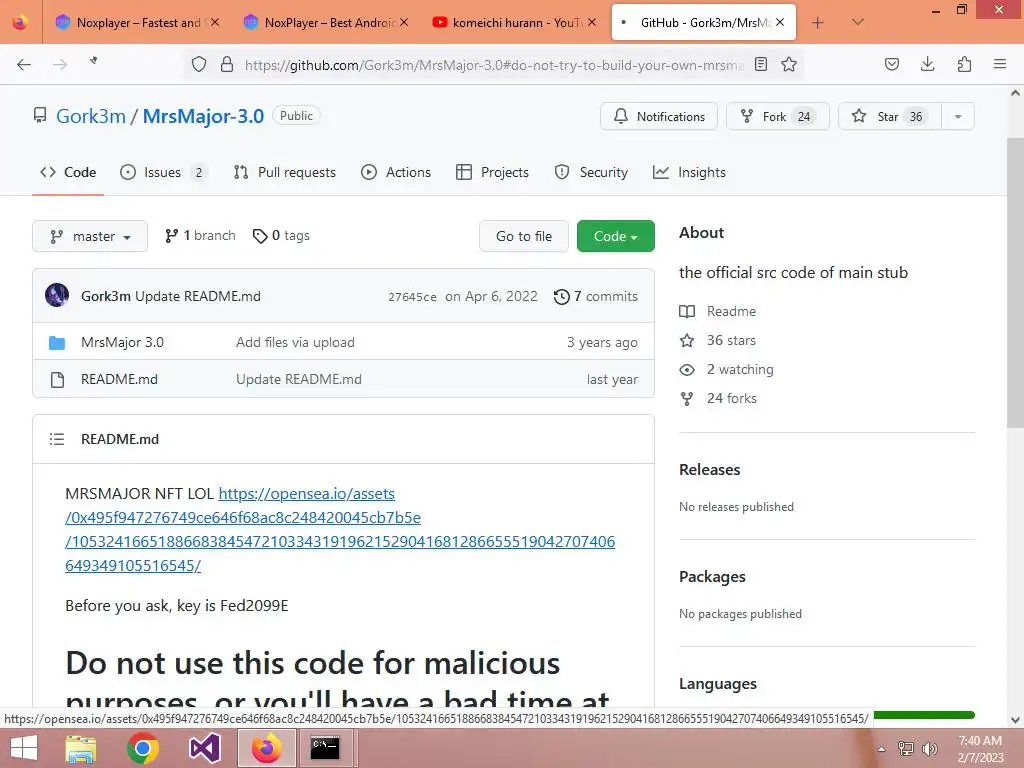Open Releases heading link
1024x768 pixels.
pyautogui.click(x=709, y=470)
